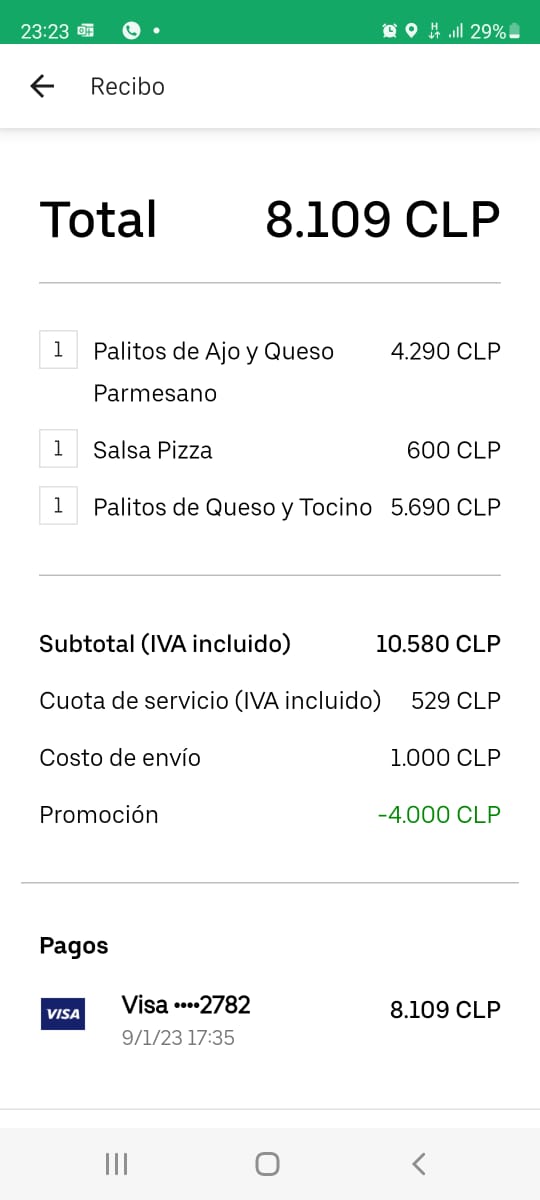This screenshot has height=1200, width=540.
Task: Open recent apps from navigation bar
Action: (x=117, y=1163)
